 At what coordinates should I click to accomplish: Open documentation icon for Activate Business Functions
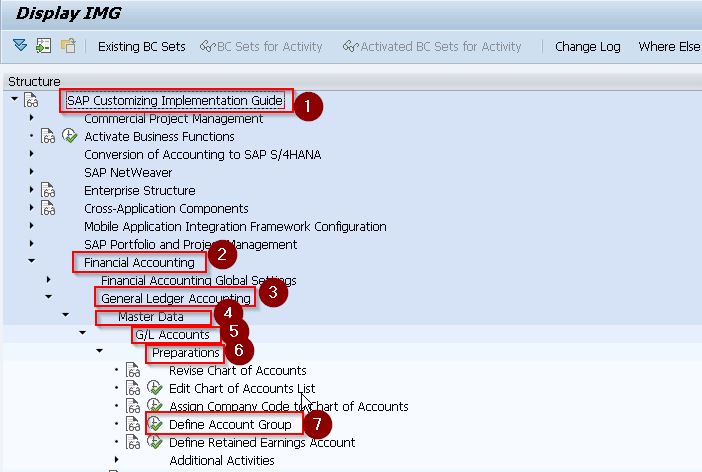click(48, 136)
